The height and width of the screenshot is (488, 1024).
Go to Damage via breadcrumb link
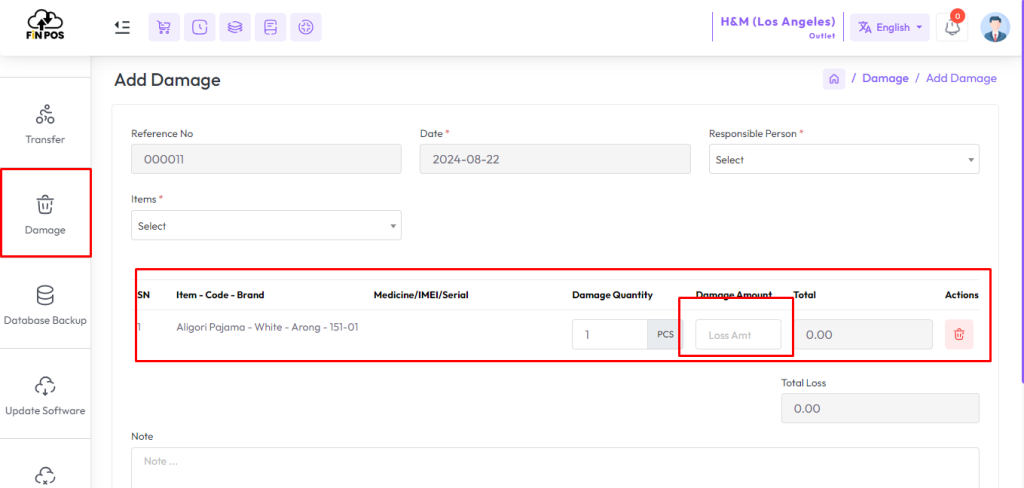pos(885,78)
